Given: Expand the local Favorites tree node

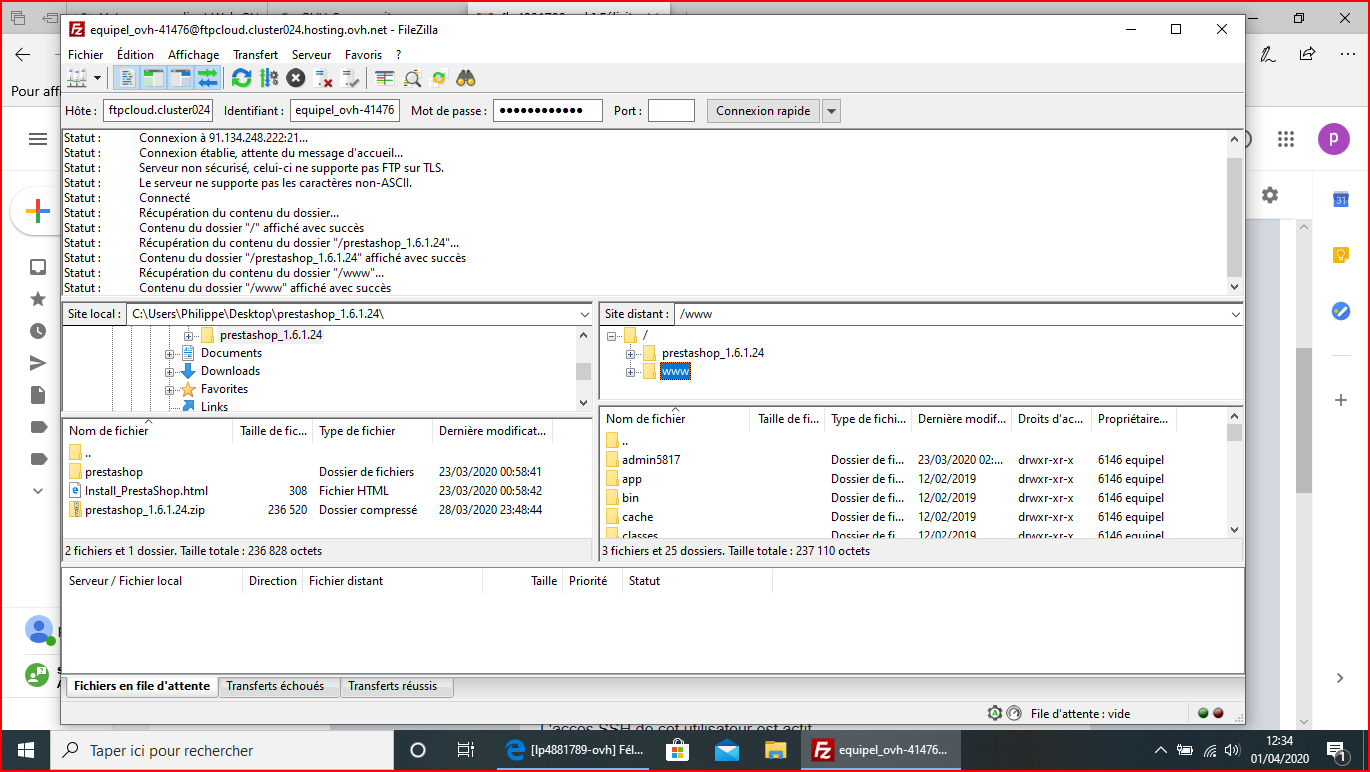Looking at the screenshot, I should [170, 389].
